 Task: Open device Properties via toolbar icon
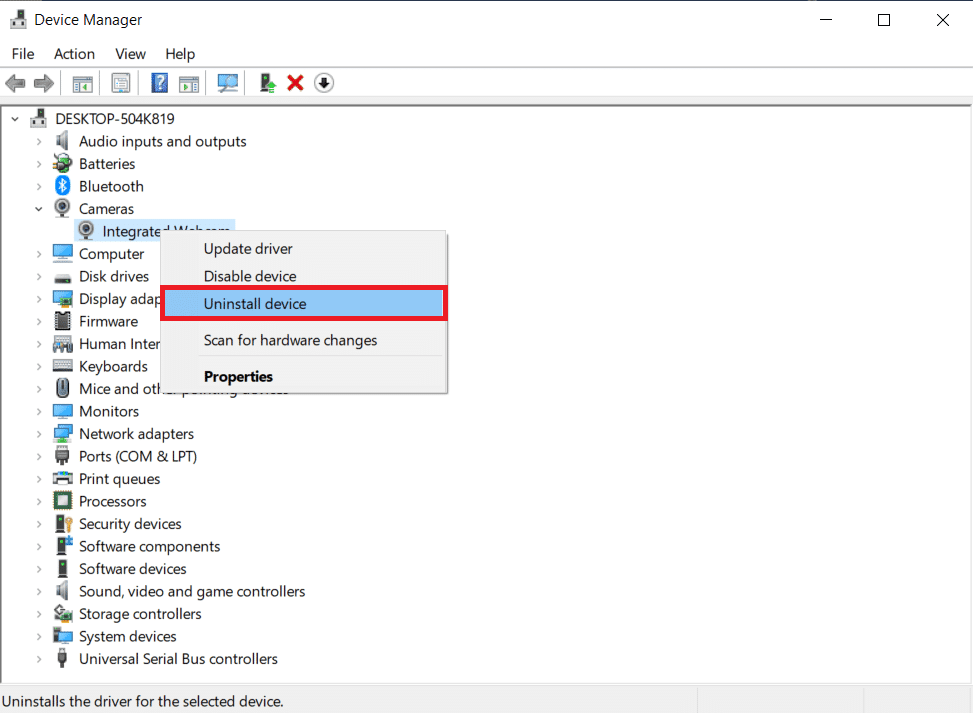point(120,83)
